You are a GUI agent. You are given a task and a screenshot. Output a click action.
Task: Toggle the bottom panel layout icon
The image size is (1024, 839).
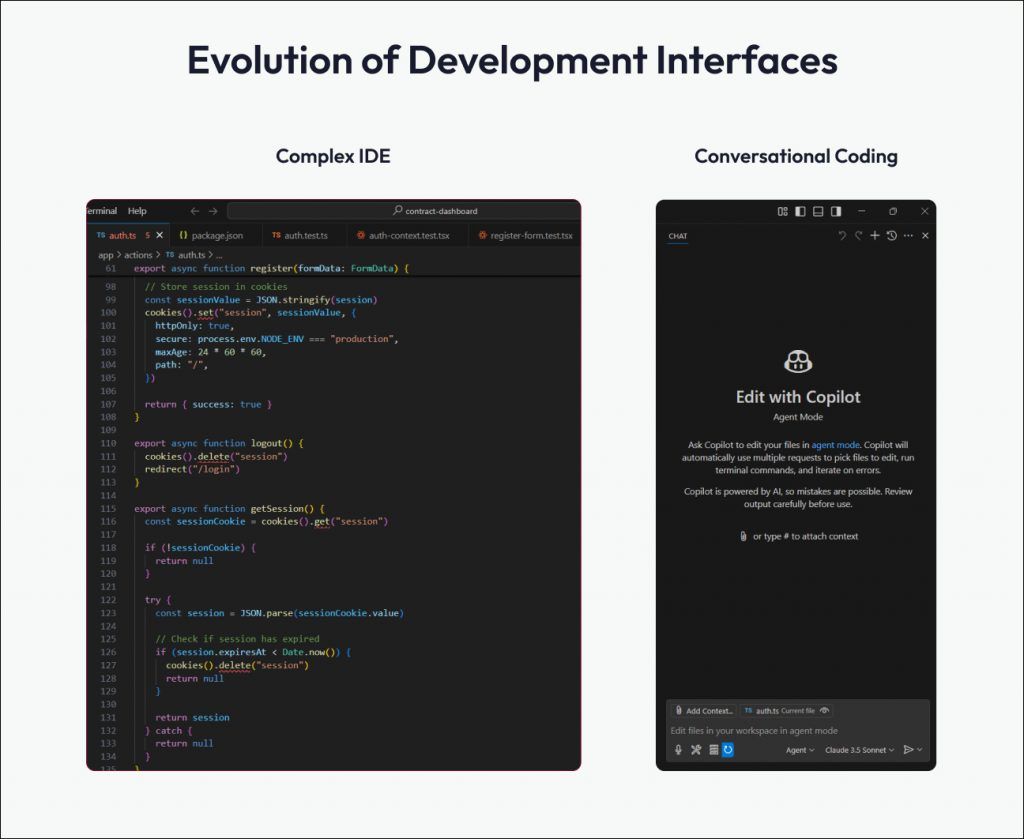click(x=818, y=211)
